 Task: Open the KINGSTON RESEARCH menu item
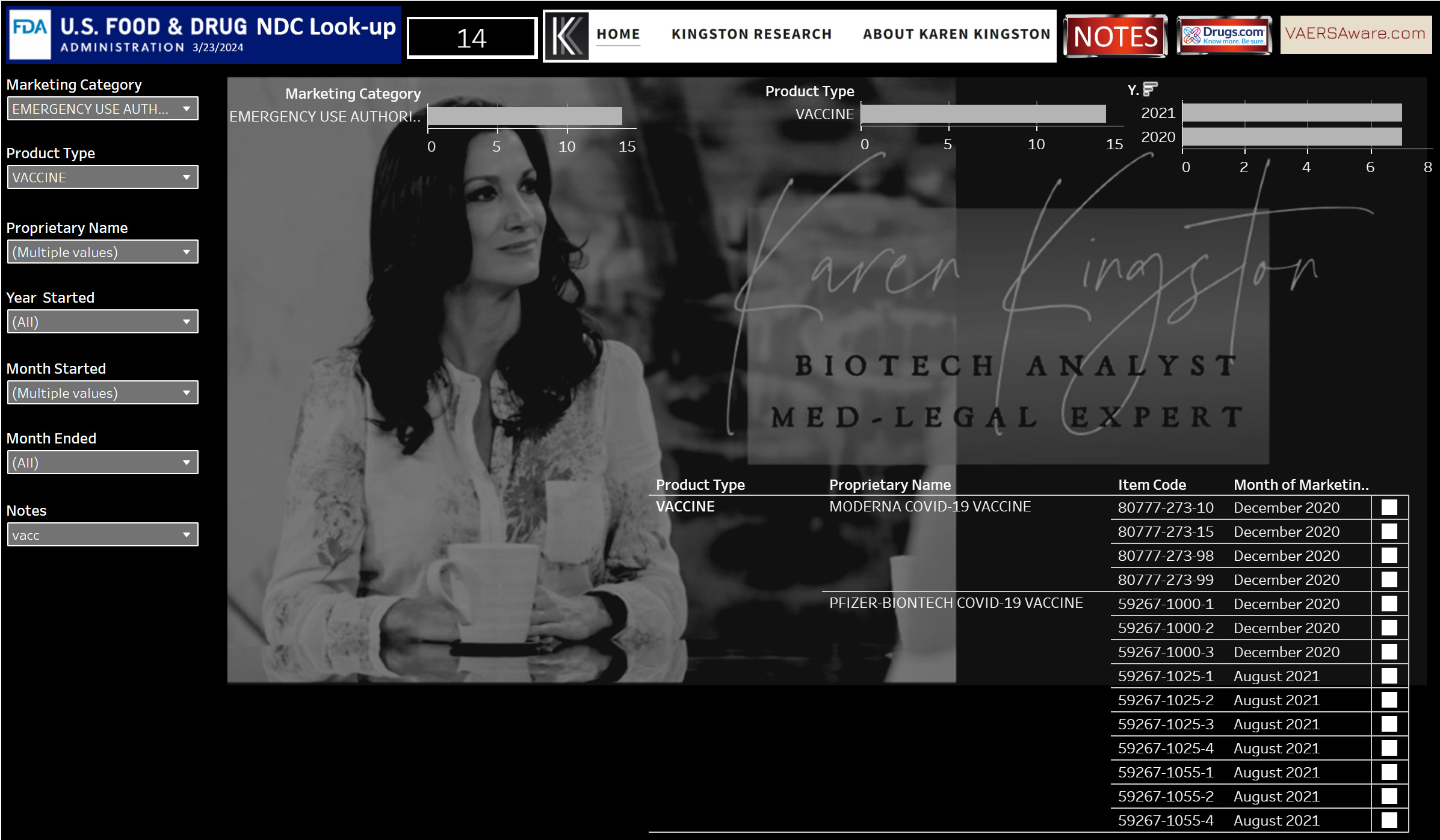click(x=752, y=34)
